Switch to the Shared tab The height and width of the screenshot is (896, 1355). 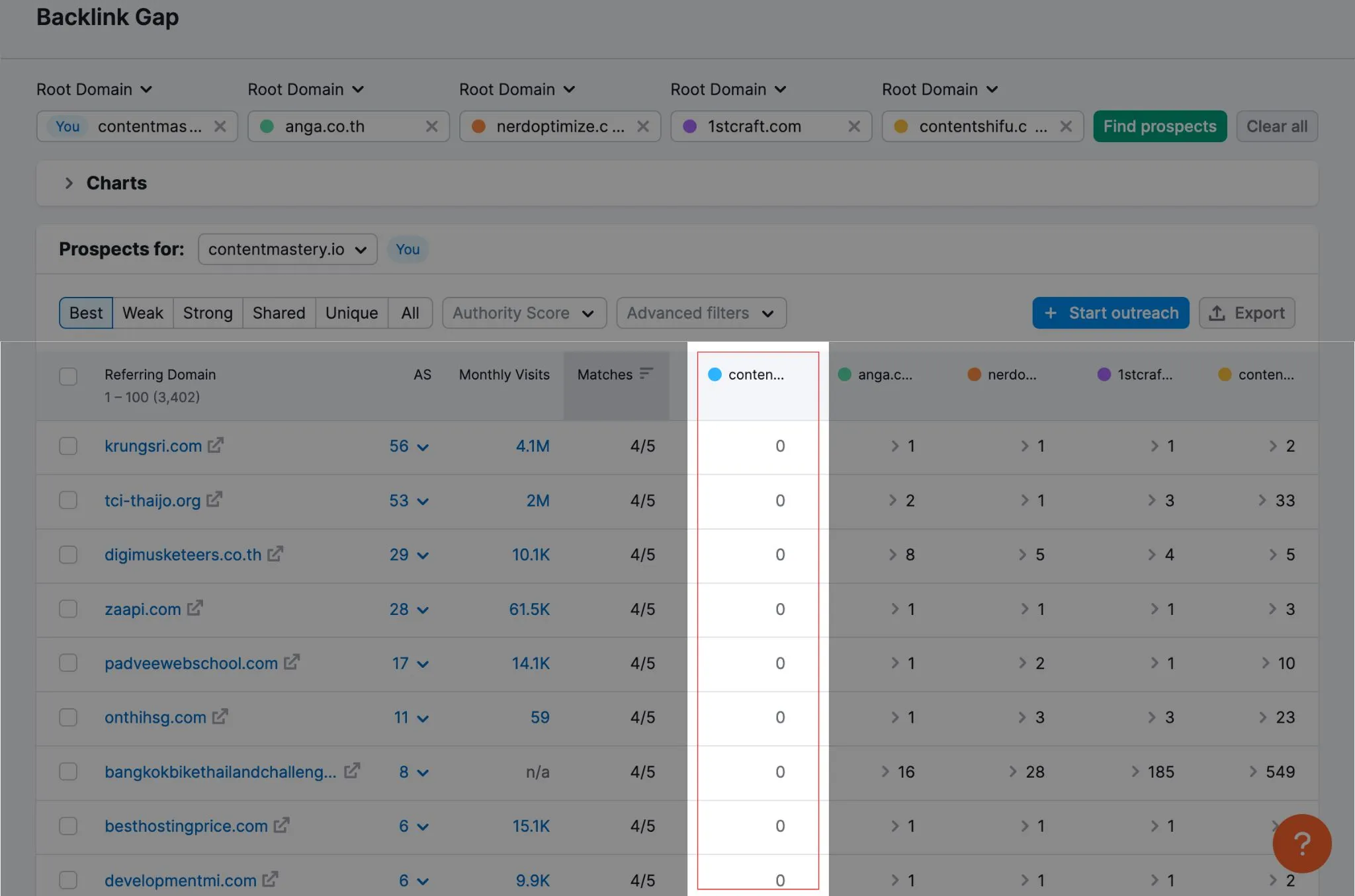click(x=279, y=313)
